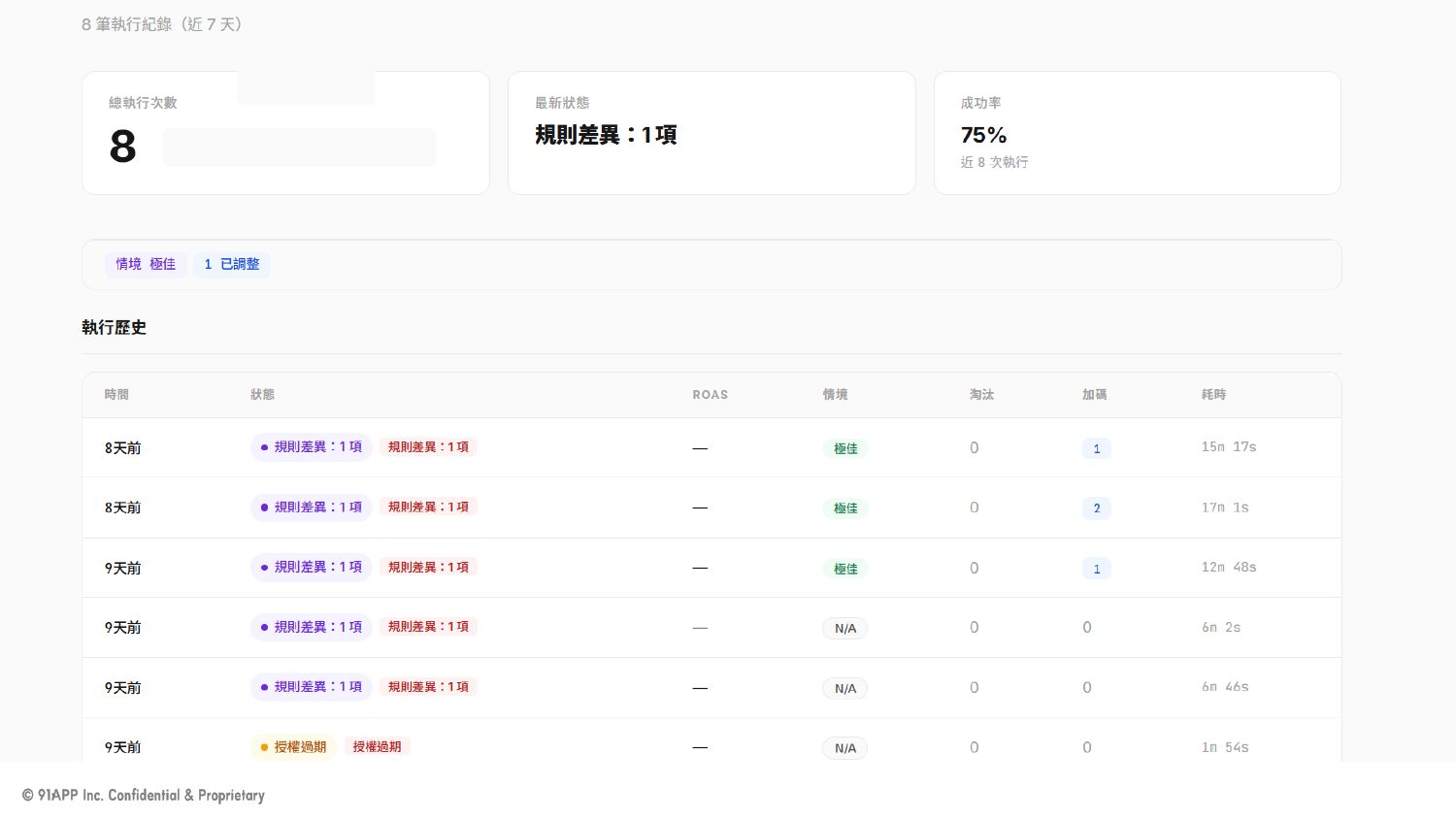The width and height of the screenshot is (1456, 819).
Task: Click the 12m 48s duration cell
Action: (x=1229, y=568)
